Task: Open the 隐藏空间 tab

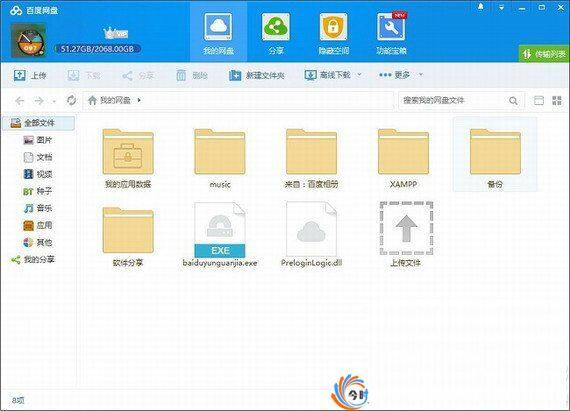Action: tap(333, 33)
